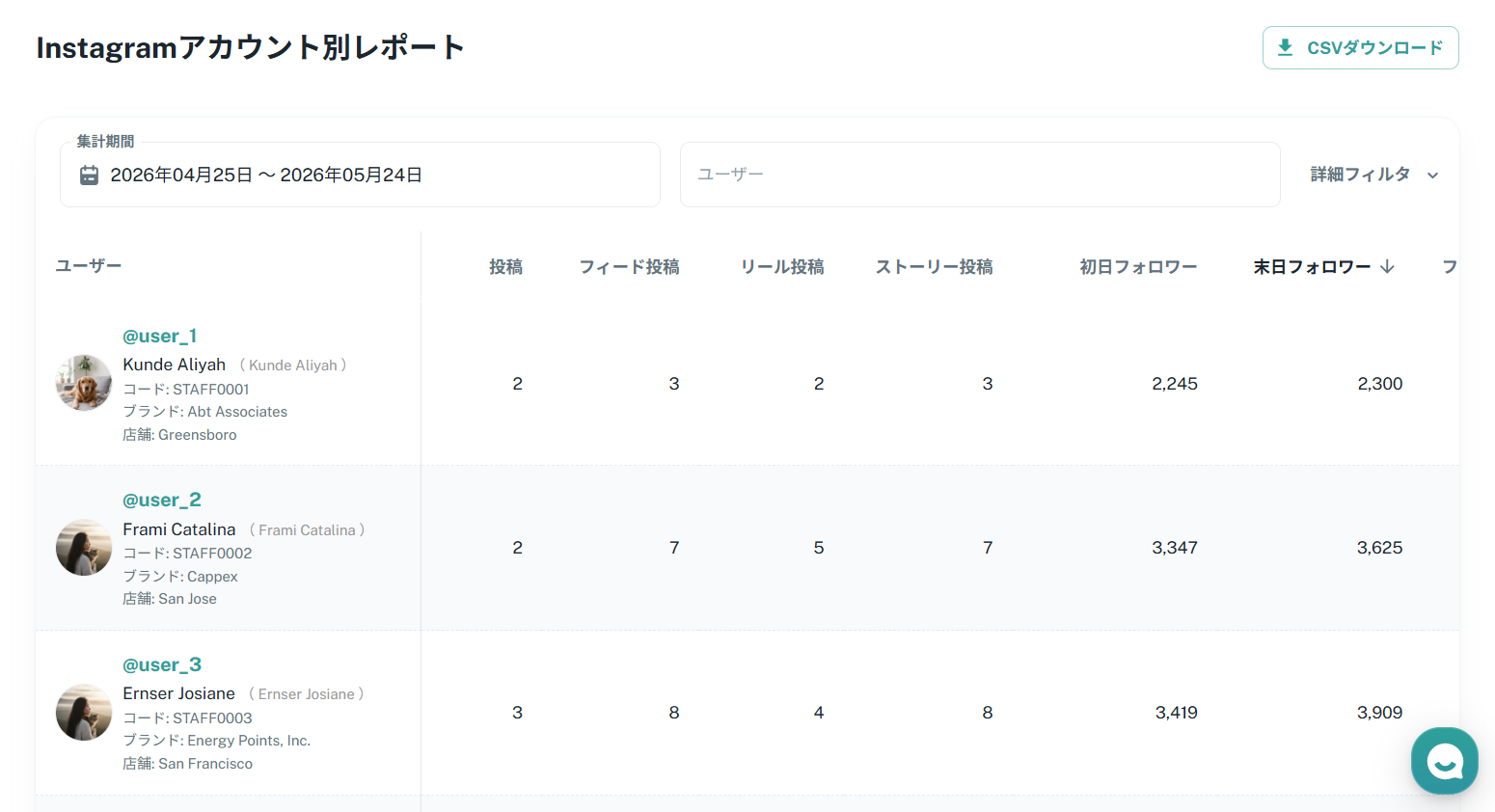
Task: Click the reel post count 5 for Frami Catalina
Action: tap(819, 548)
